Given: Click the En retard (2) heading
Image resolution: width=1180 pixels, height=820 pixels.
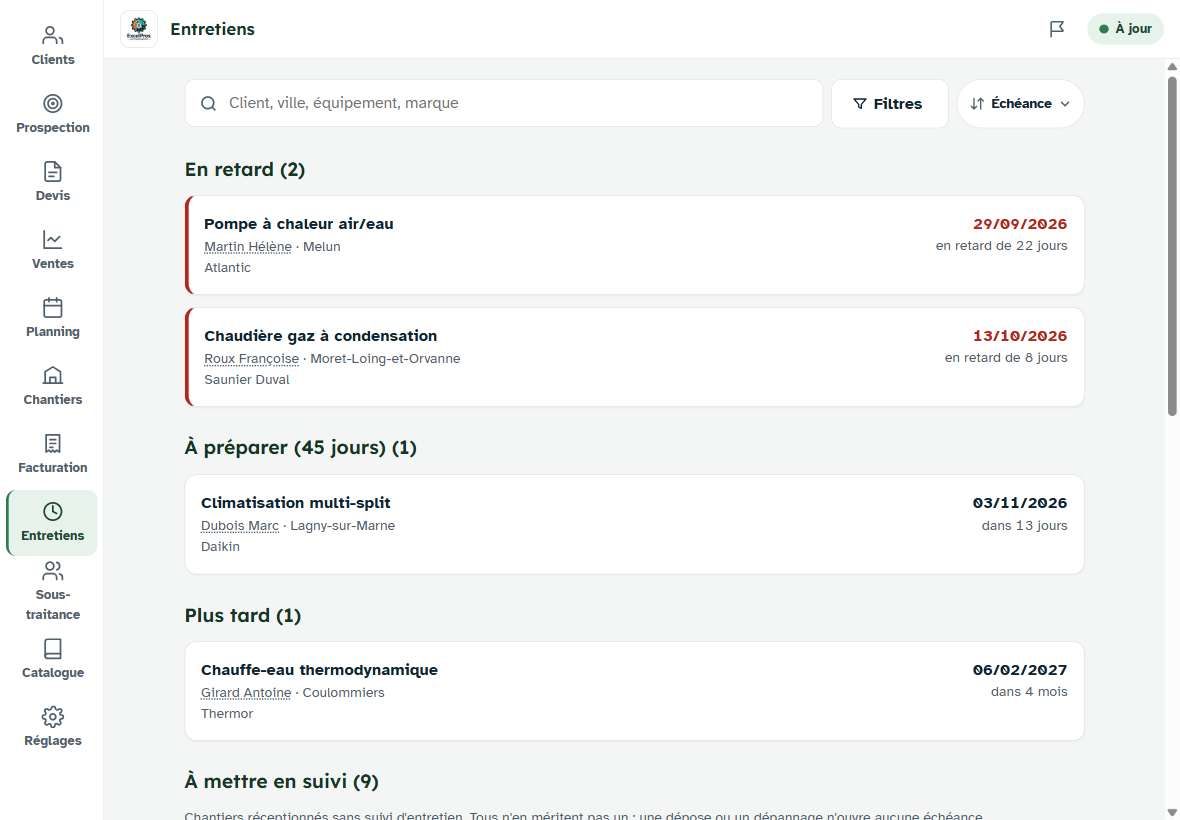Looking at the screenshot, I should pyautogui.click(x=245, y=170).
